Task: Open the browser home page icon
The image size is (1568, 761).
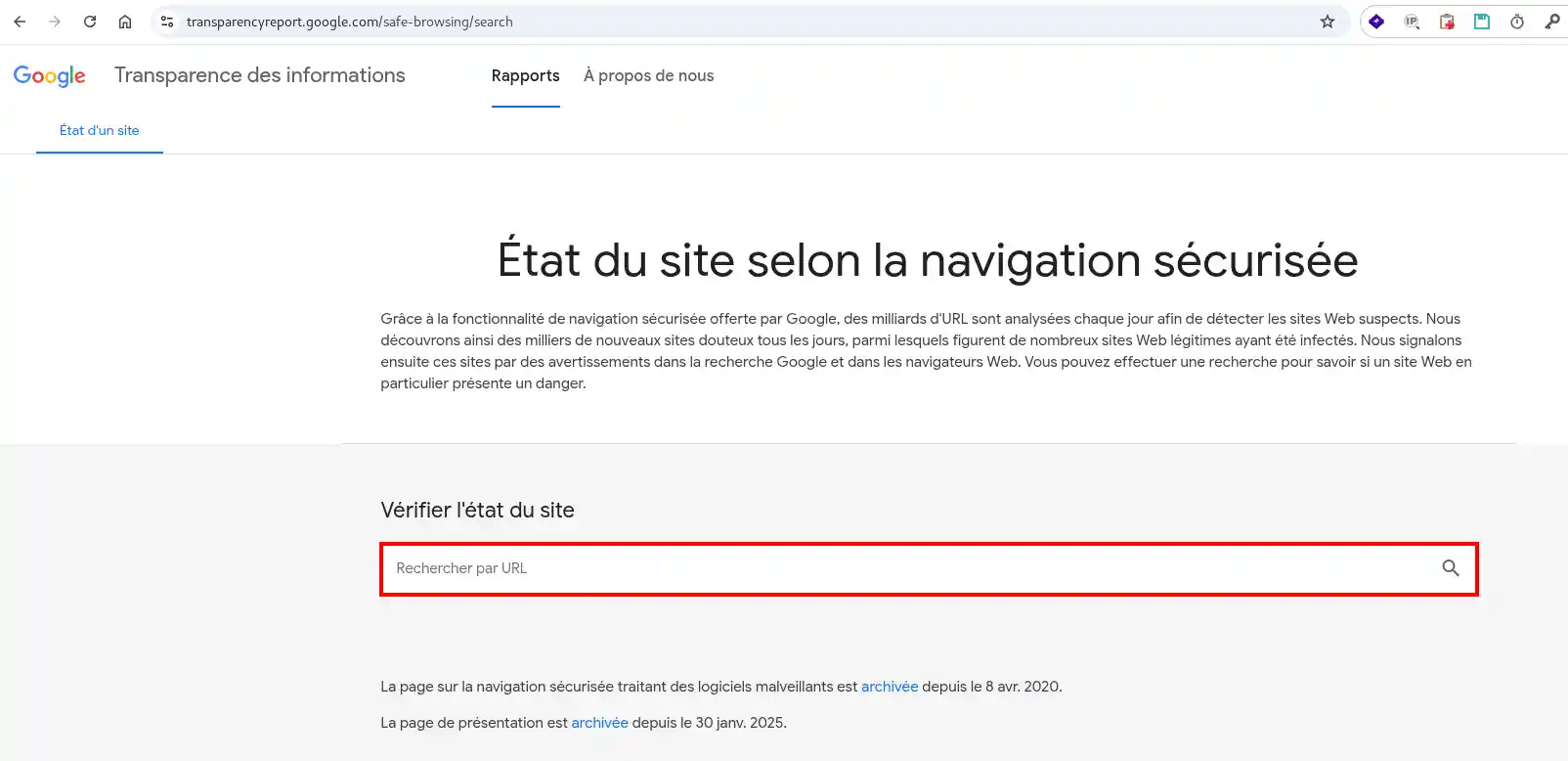Action: click(x=125, y=22)
